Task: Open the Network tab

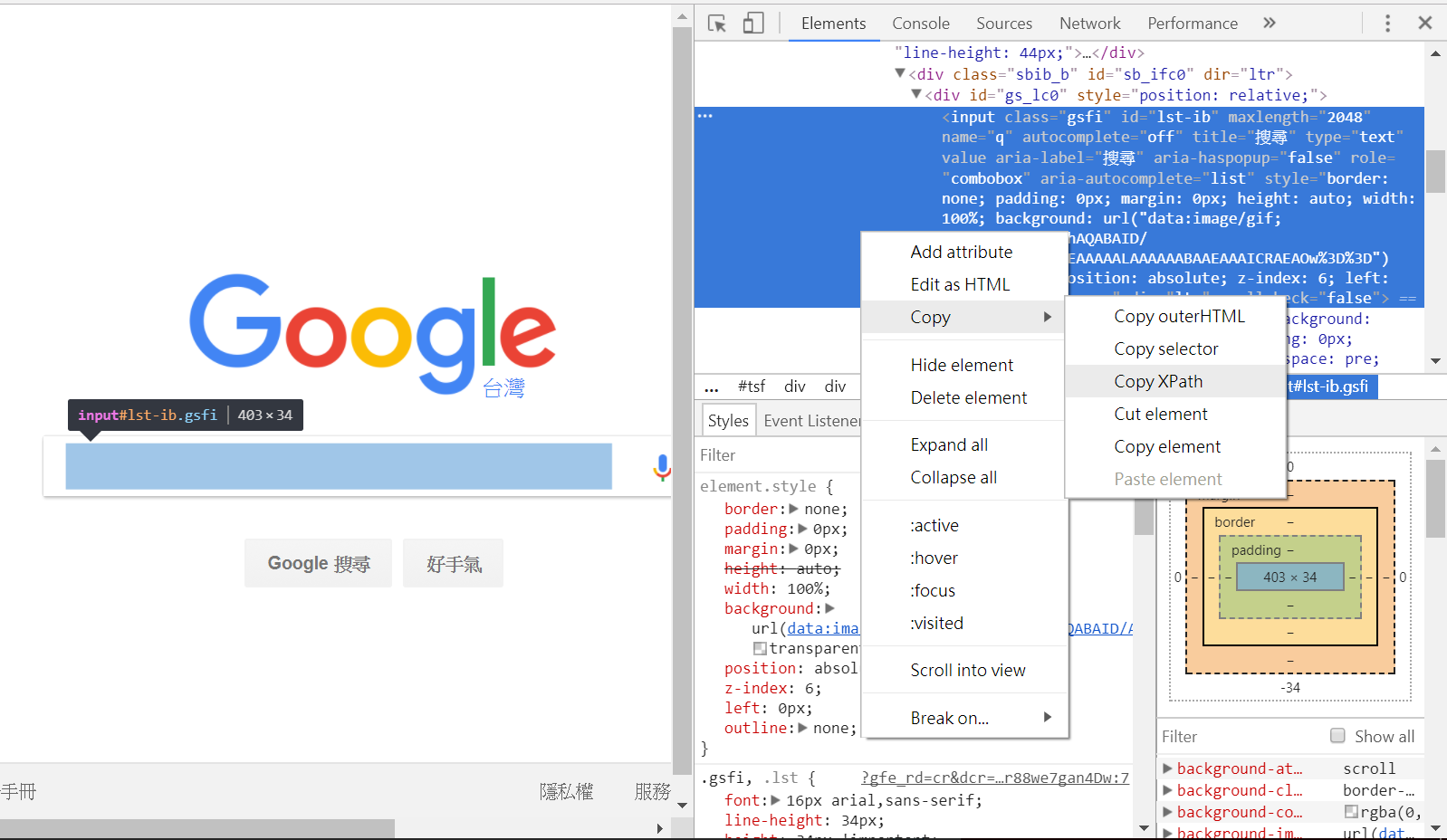Action: pos(1090,24)
